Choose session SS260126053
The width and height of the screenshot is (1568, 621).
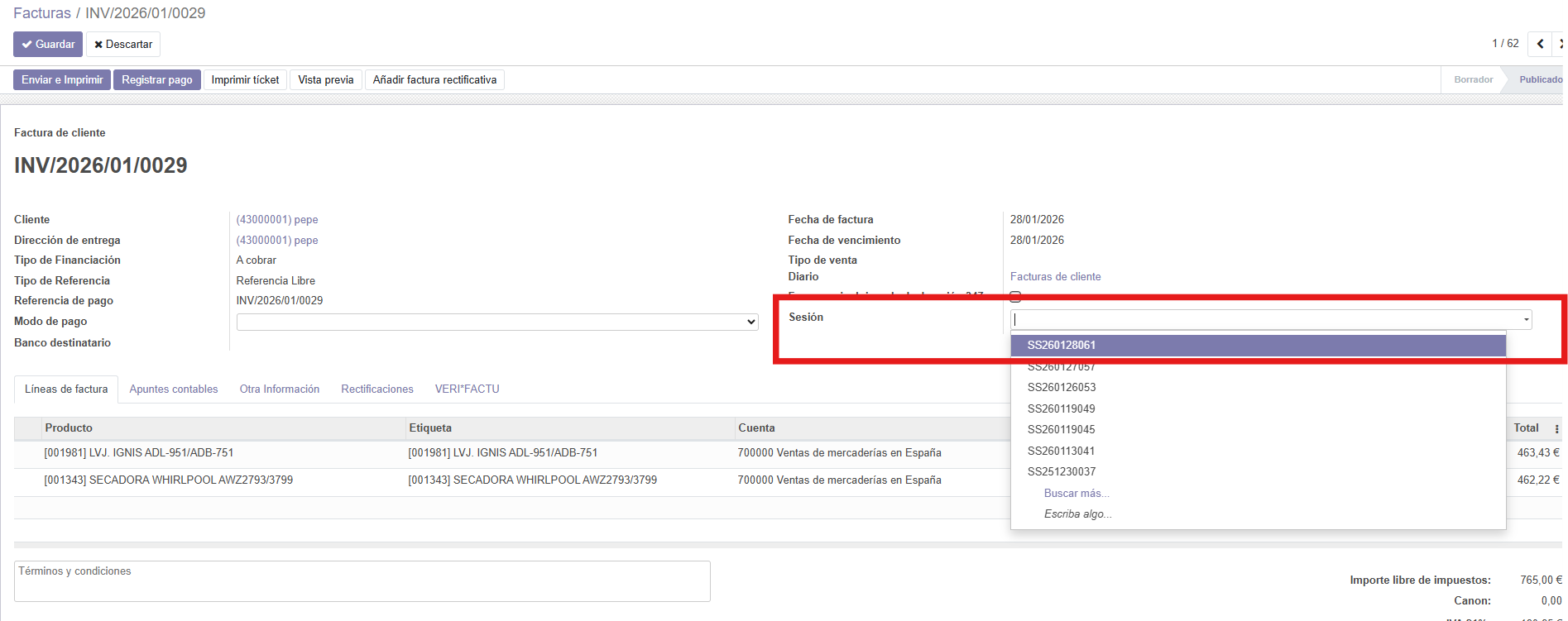tap(1062, 387)
